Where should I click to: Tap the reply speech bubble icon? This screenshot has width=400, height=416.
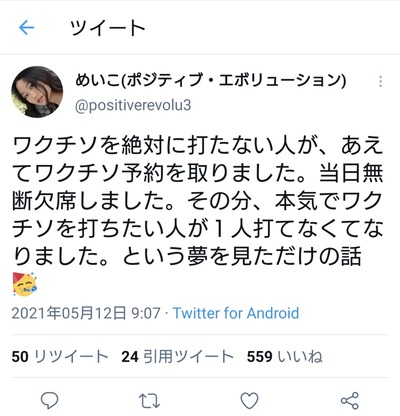coord(49,400)
